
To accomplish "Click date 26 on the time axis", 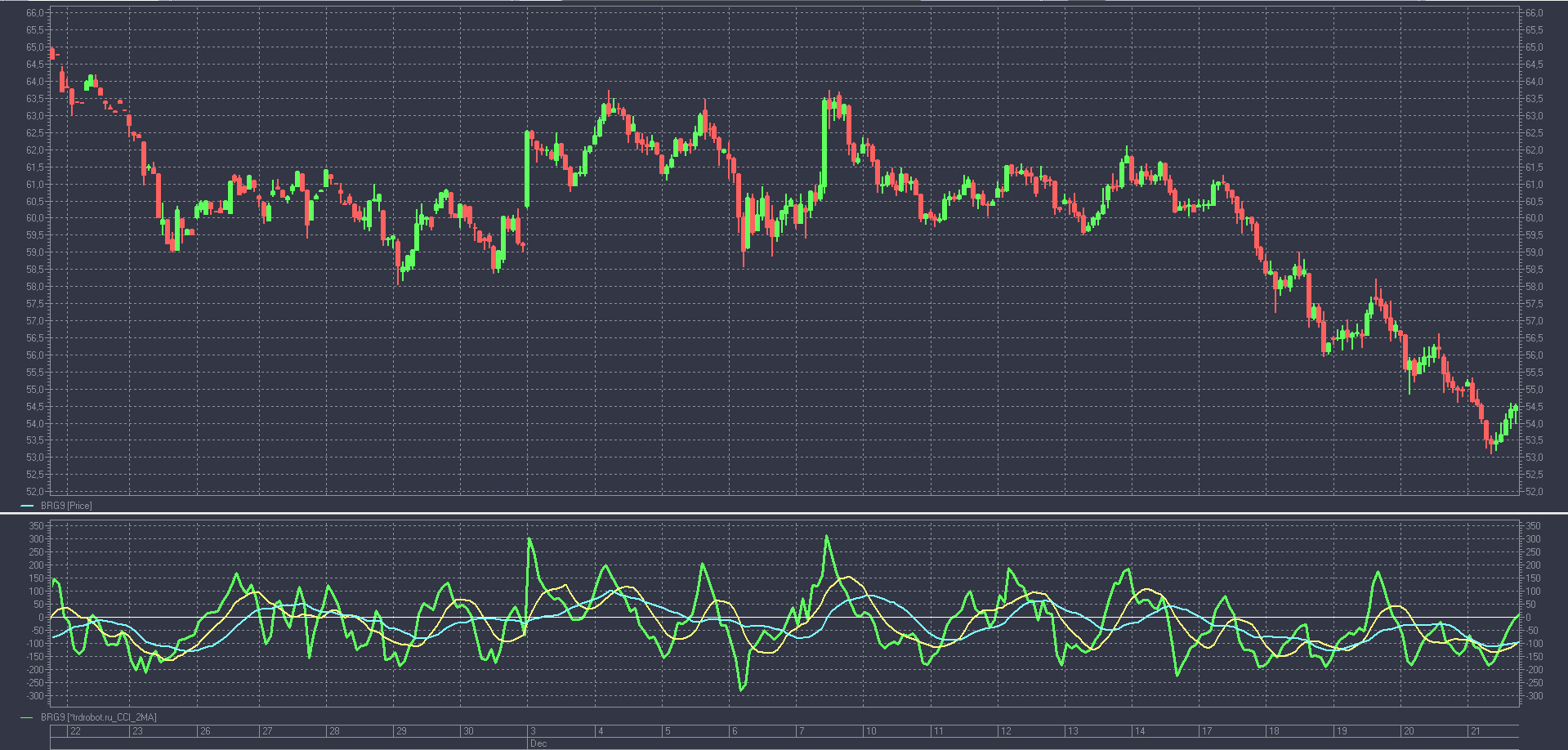I will 205,731.
